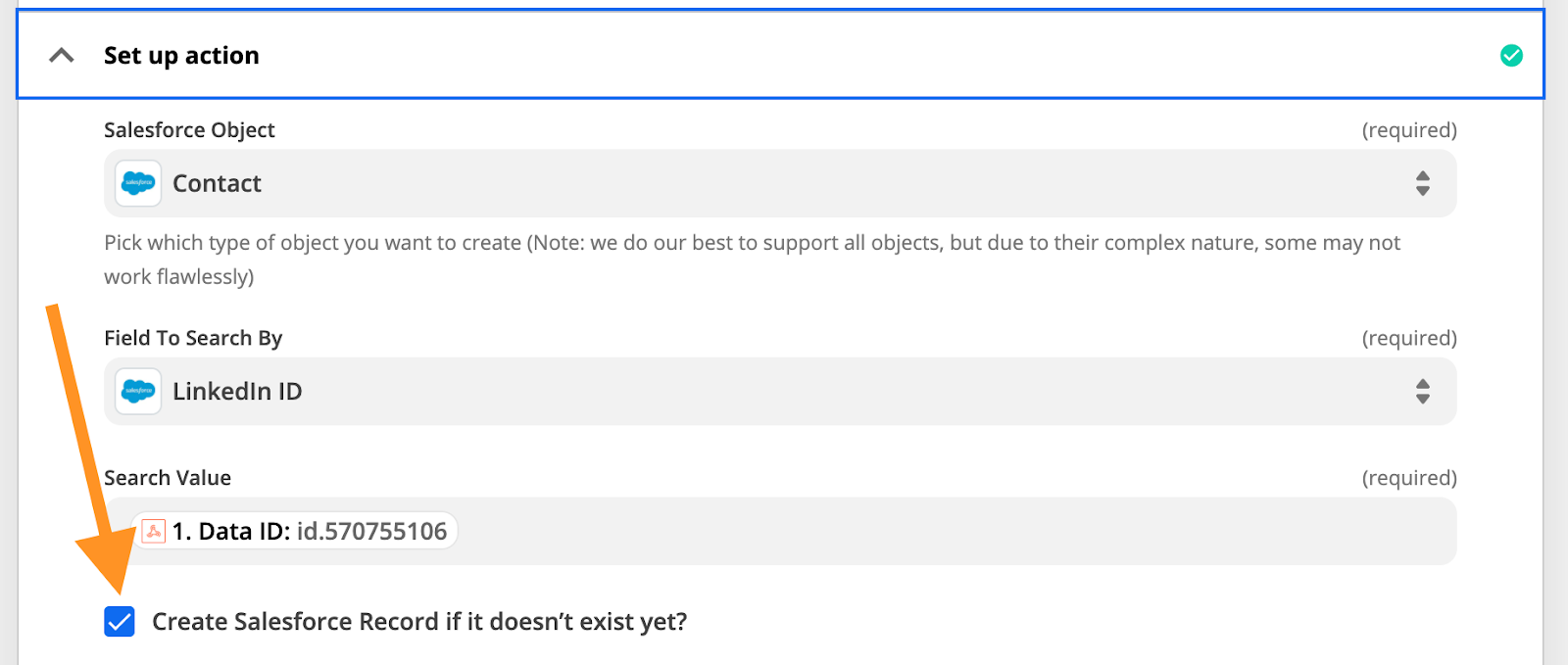Click the red icon in Data ID pill
This screenshot has width=1568, height=665.
pyautogui.click(x=154, y=532)
